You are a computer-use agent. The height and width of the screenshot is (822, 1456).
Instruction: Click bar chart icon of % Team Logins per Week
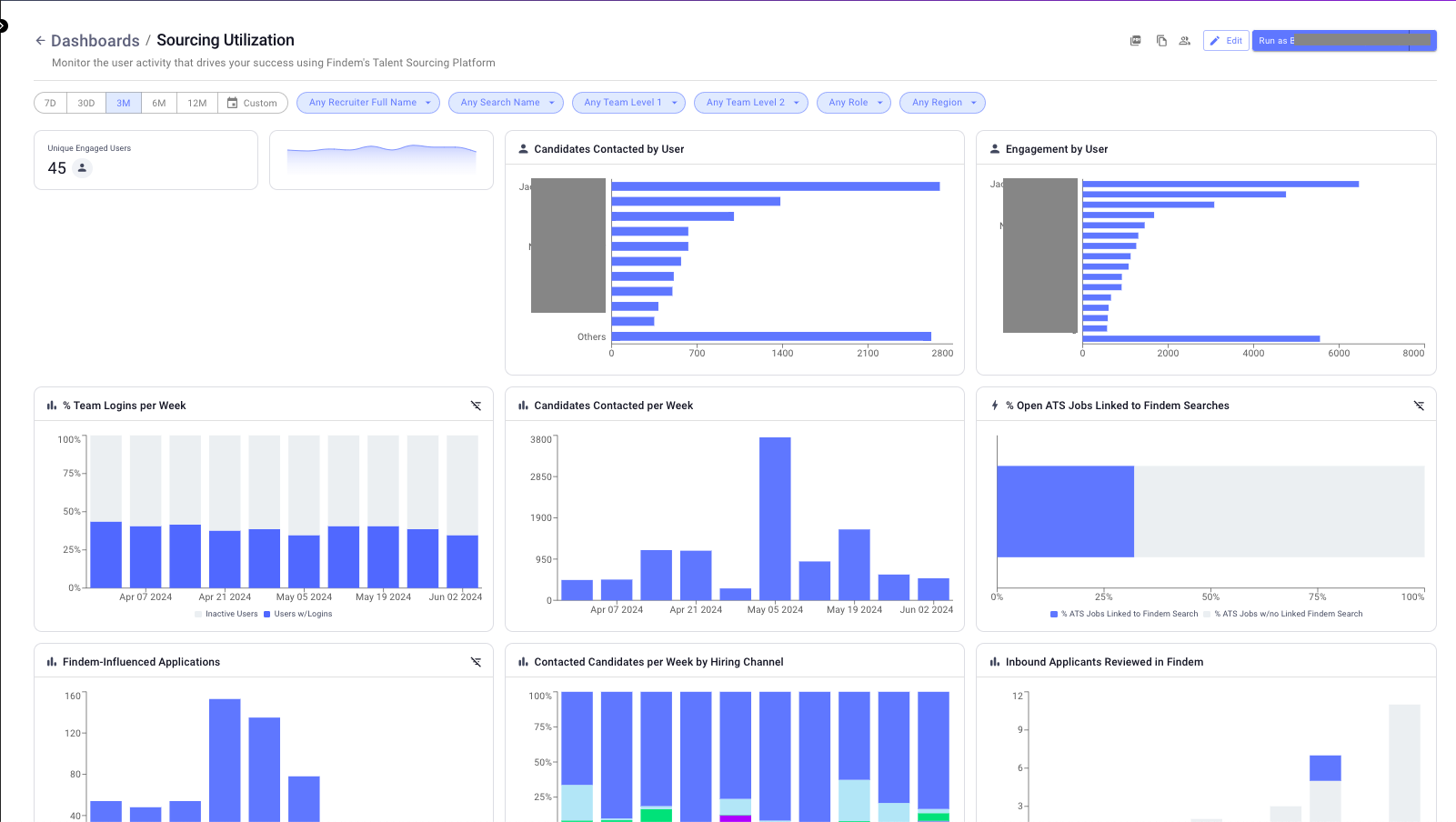[x=52, y=406]
